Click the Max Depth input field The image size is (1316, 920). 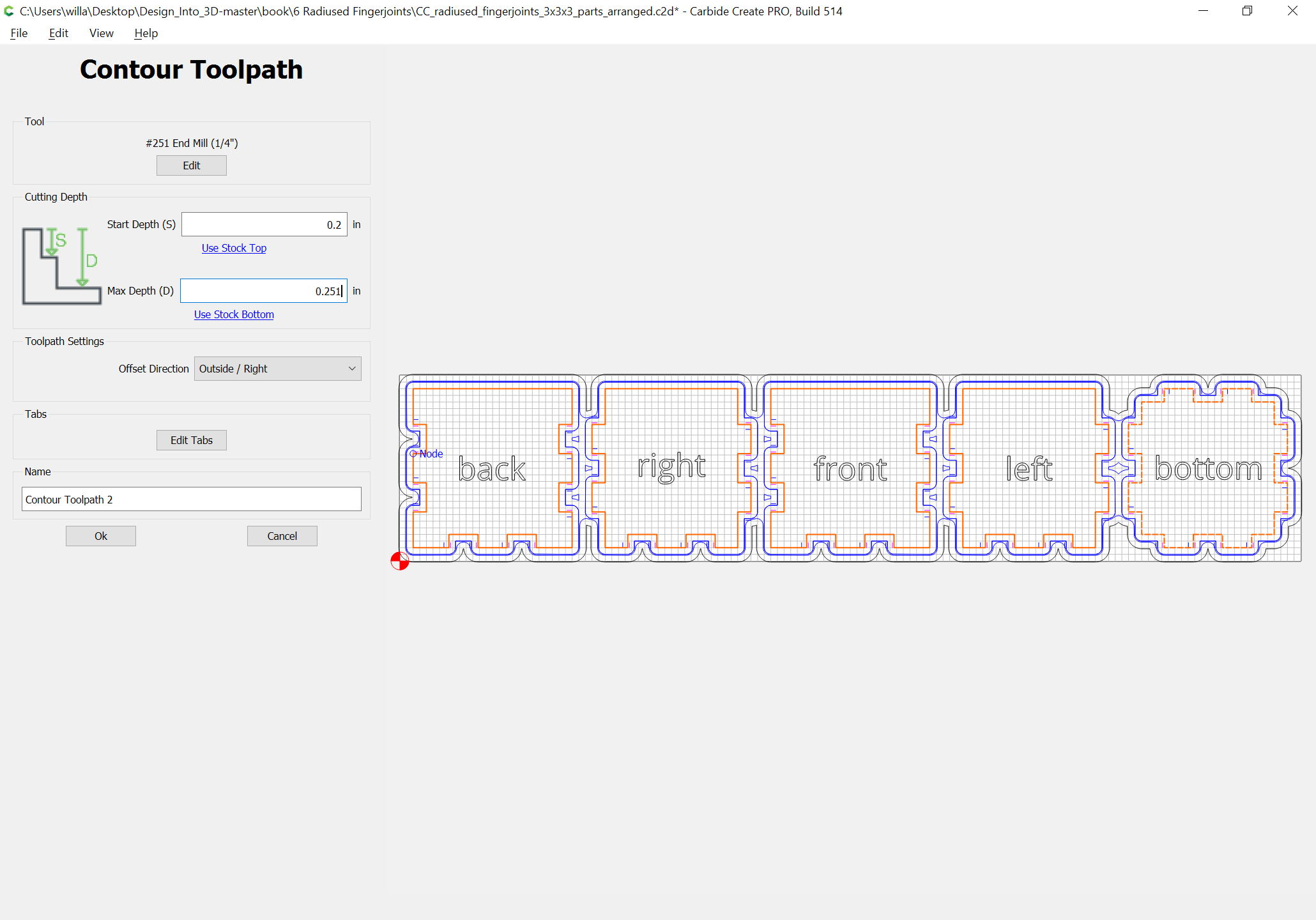(264, 291)
